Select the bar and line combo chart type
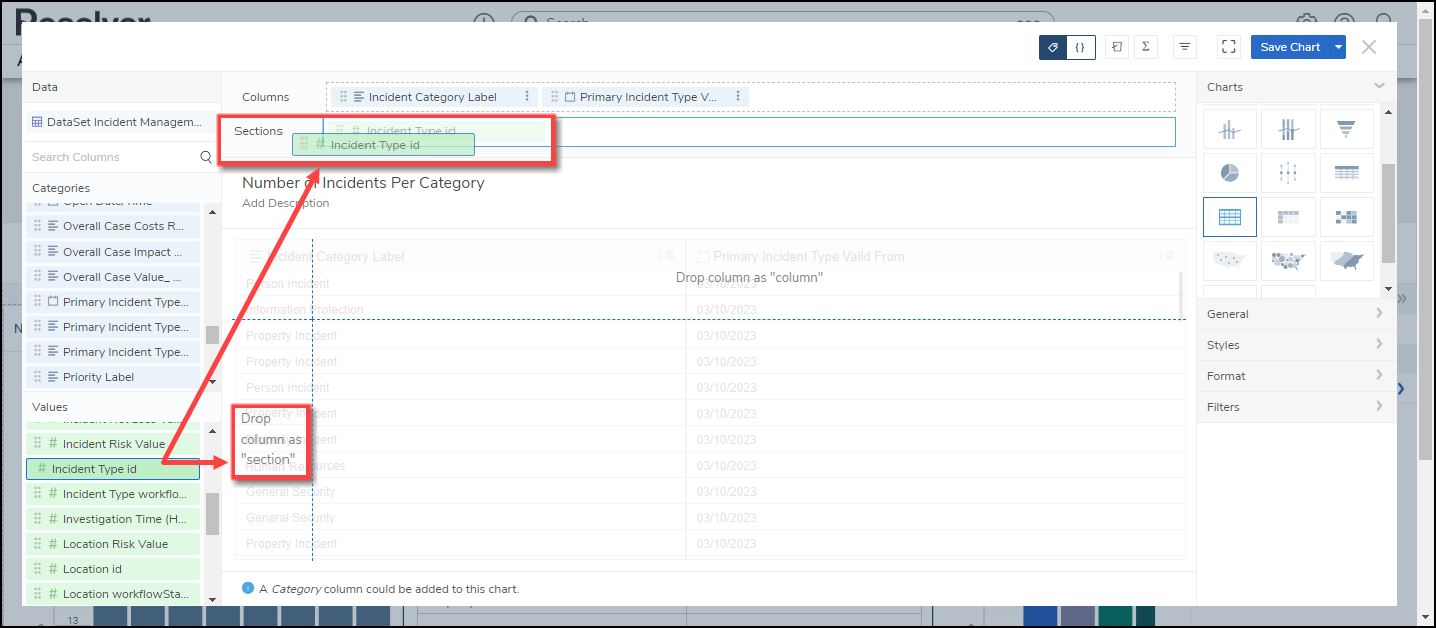This screenshot has width=1436, height=628. (x=1229, y=129)
